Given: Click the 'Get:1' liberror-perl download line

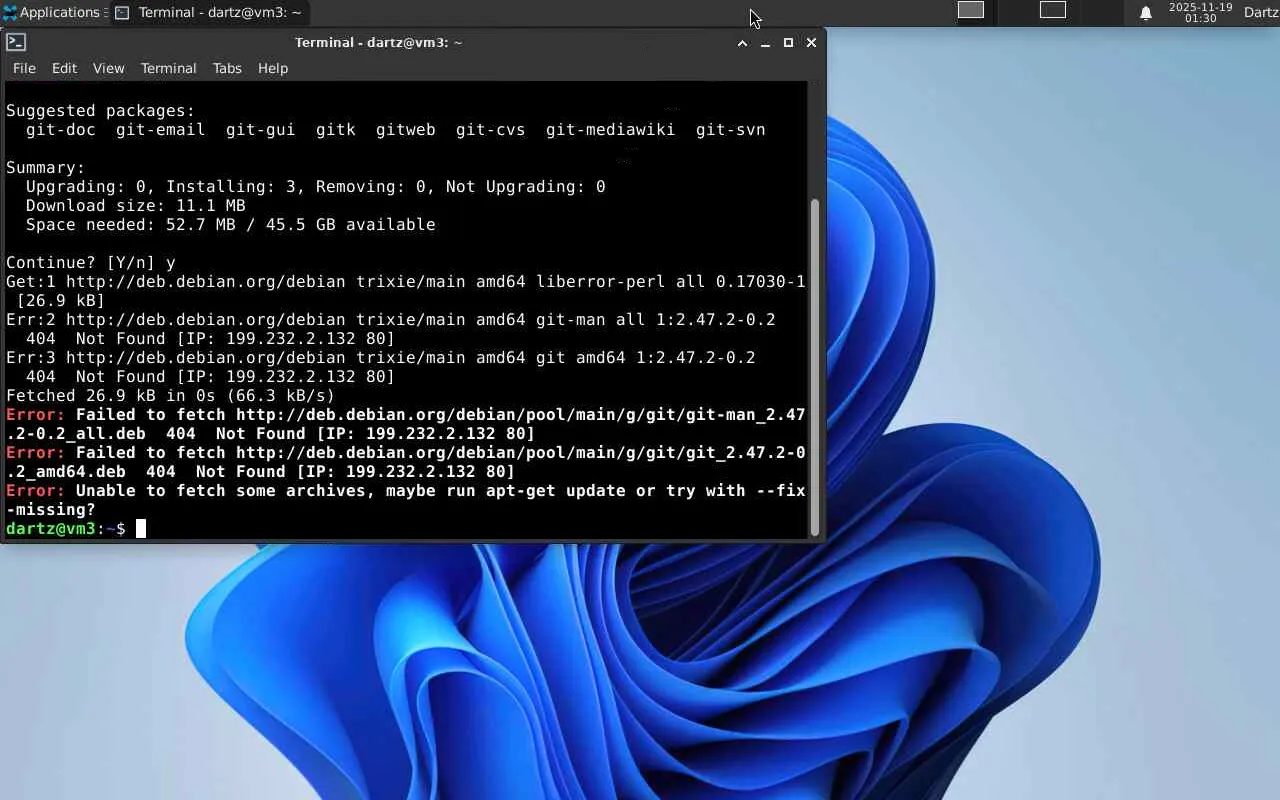Looking at the screenshot, I should (x=406, y=291).
